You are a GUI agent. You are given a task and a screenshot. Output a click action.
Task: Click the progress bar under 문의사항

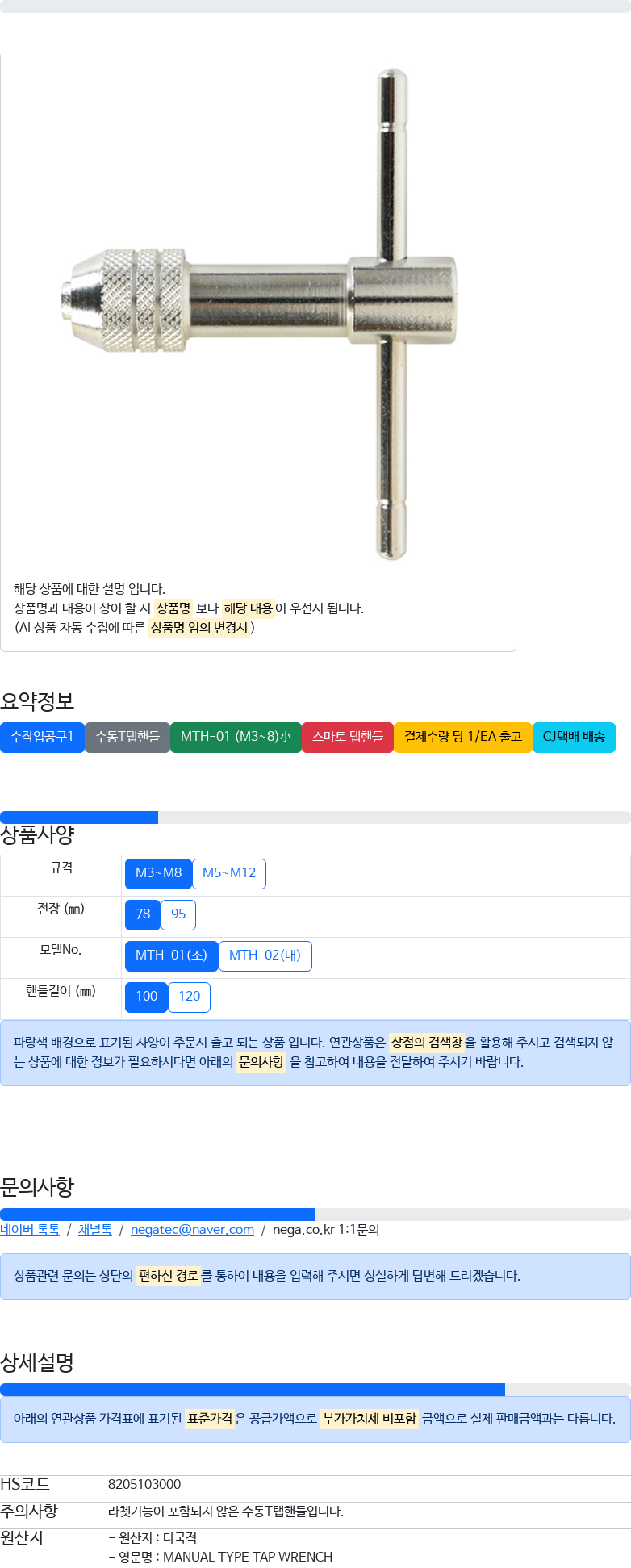(x=315, y=1215)
